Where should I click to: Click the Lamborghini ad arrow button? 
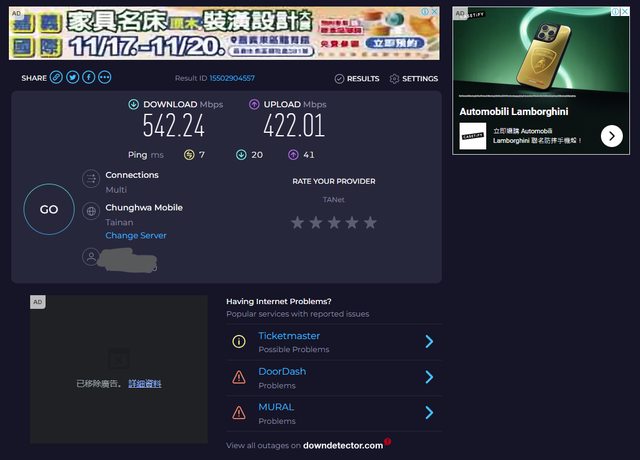pos(612,136)
